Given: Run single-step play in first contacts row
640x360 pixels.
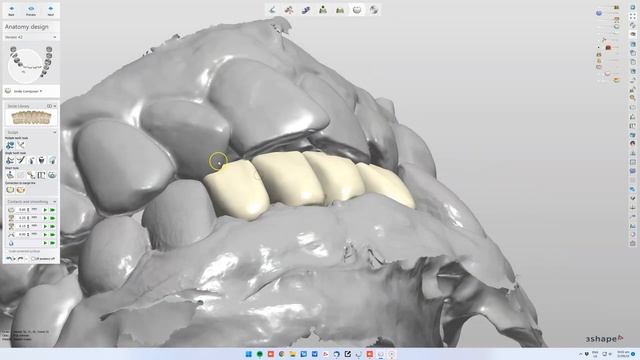Looking at the screenshot, I should (45, 210).
